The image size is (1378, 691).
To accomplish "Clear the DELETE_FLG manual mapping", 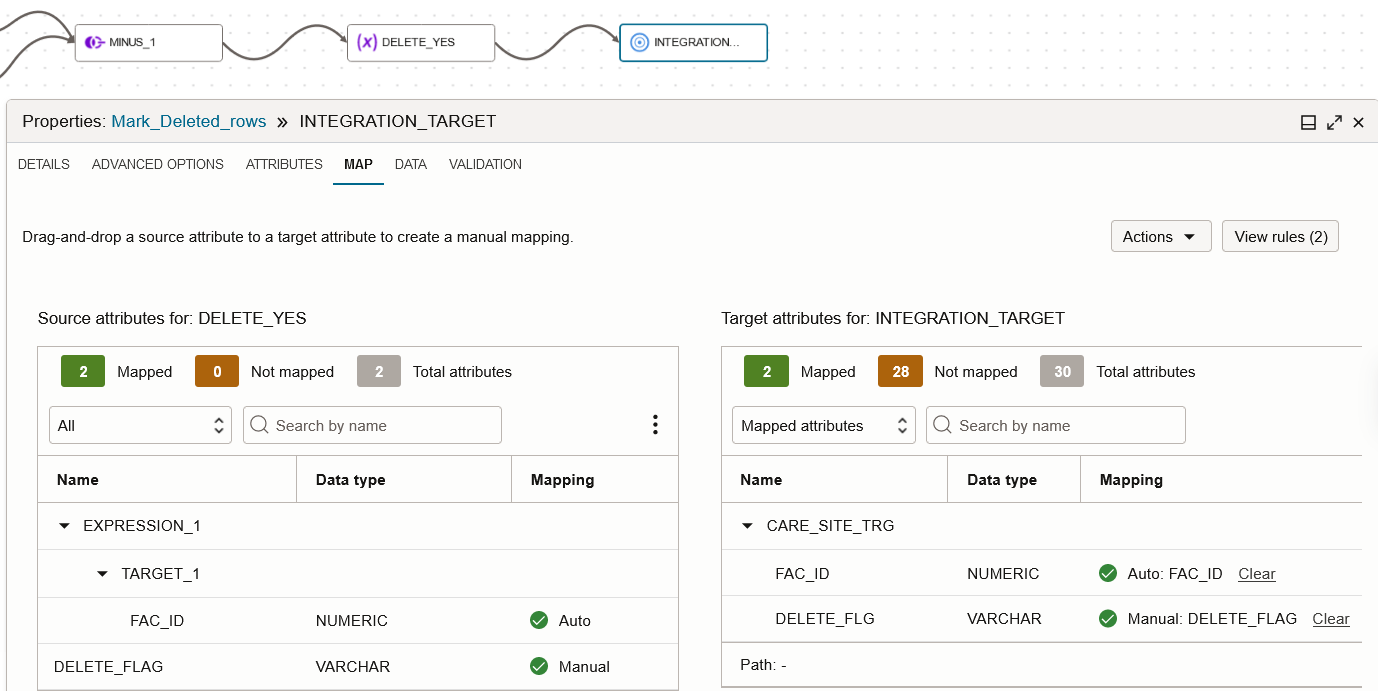I will click(x=1330, y=618).
